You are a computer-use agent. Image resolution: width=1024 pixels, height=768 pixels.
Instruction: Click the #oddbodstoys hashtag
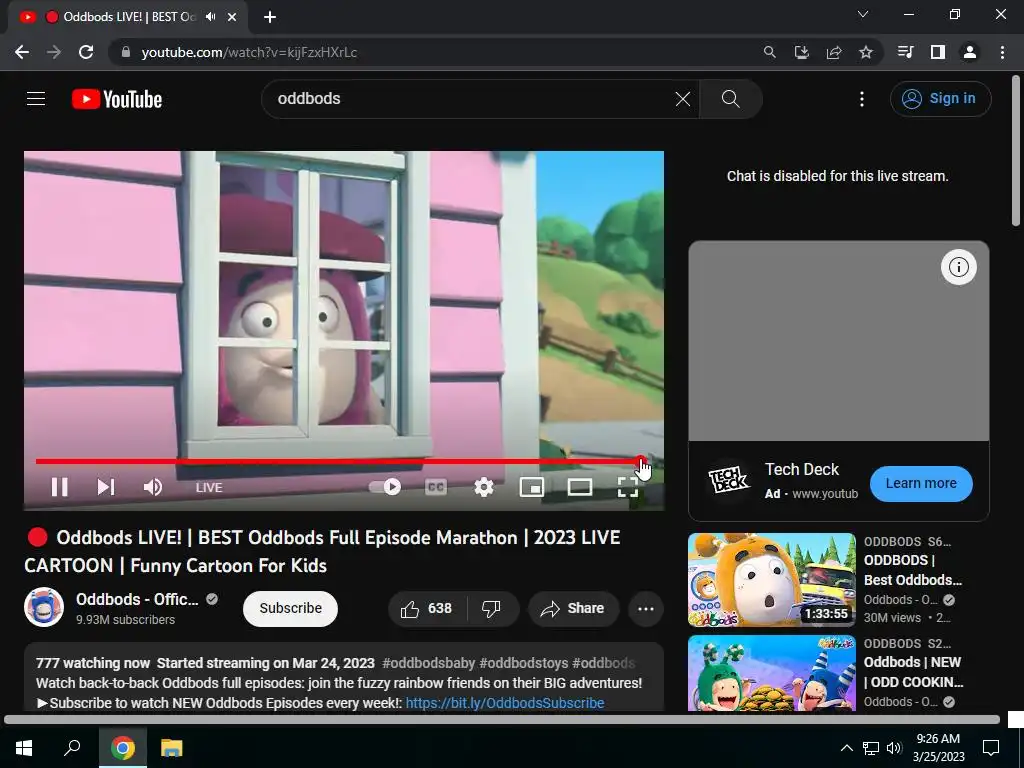pos(524,663)
